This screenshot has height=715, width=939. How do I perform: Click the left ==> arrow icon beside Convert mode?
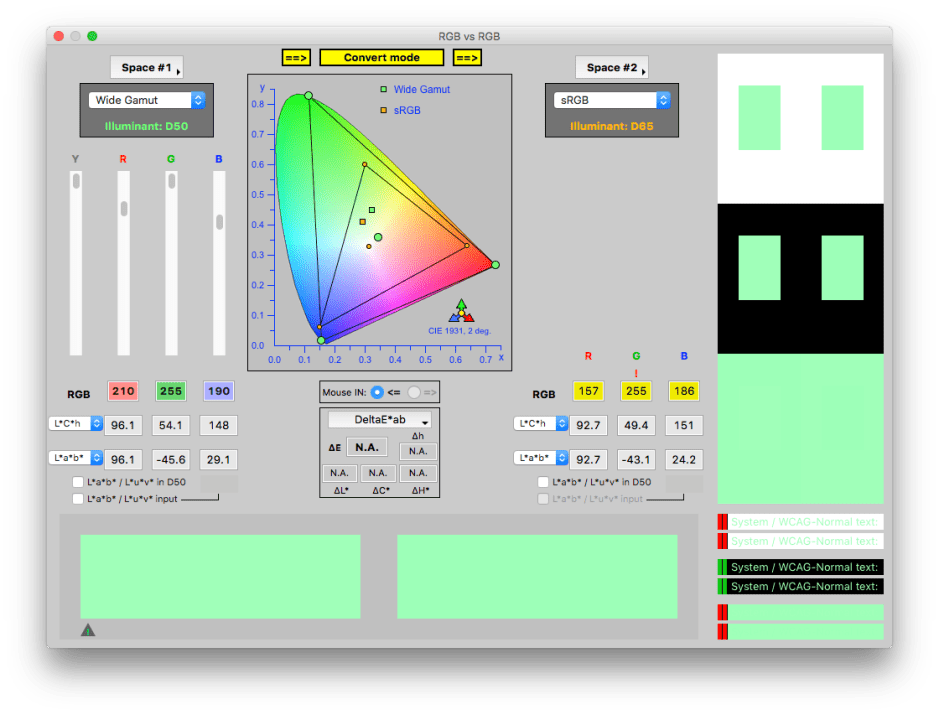[x=296, y=57]
